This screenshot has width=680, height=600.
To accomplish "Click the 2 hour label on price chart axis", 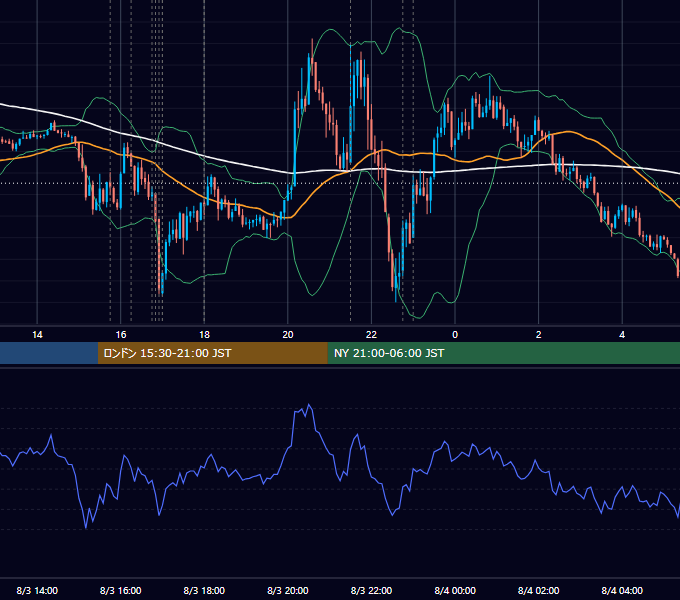I will [x=539, y=335].
